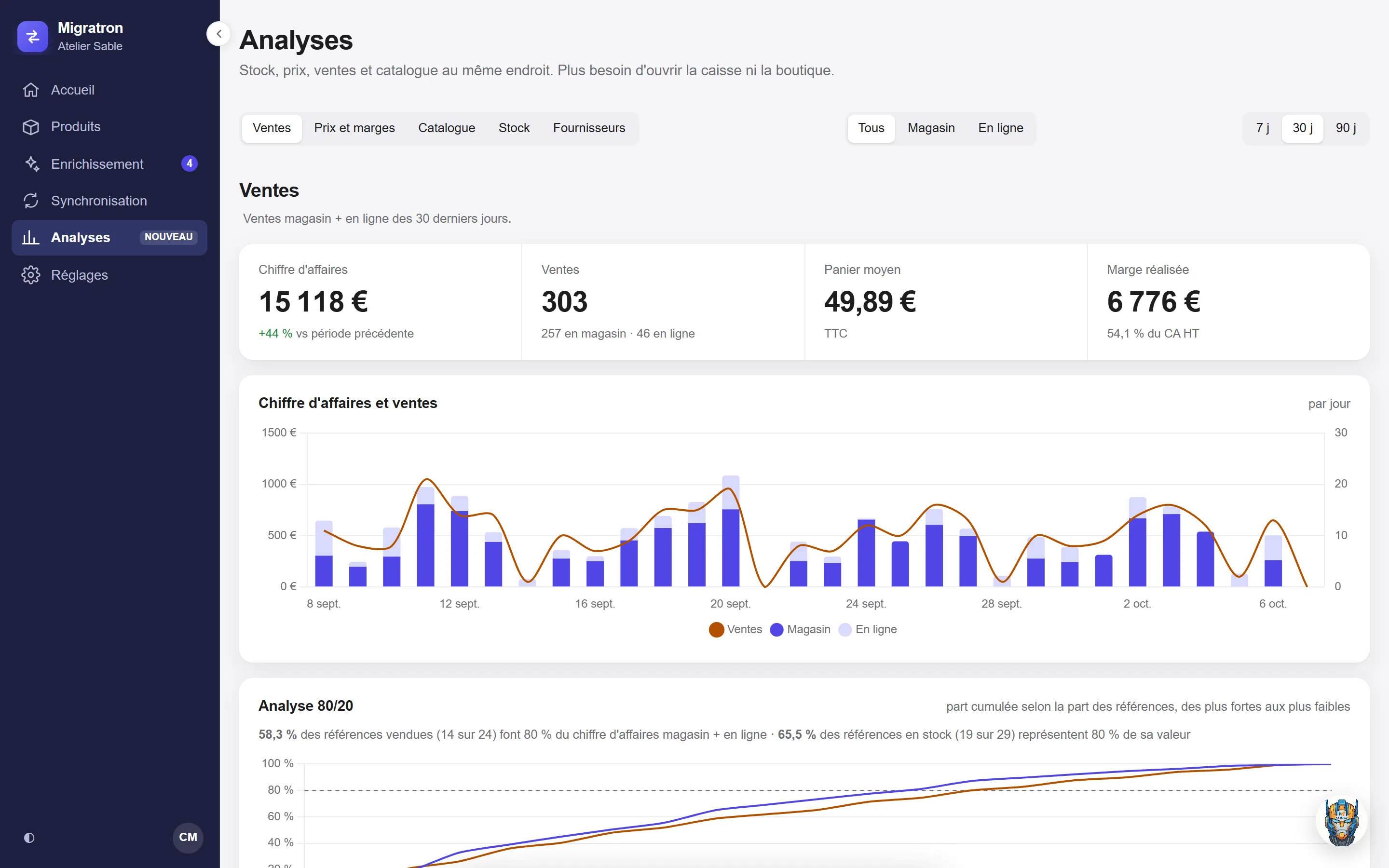The width and height of the screenshot is (1389, 868).
Task: Click the Synchronisation refresh icon
Action: coord(31,201)
